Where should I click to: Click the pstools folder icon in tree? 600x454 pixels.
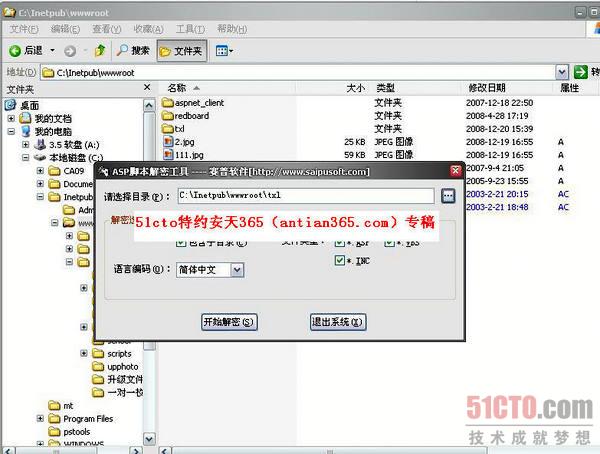54,432
